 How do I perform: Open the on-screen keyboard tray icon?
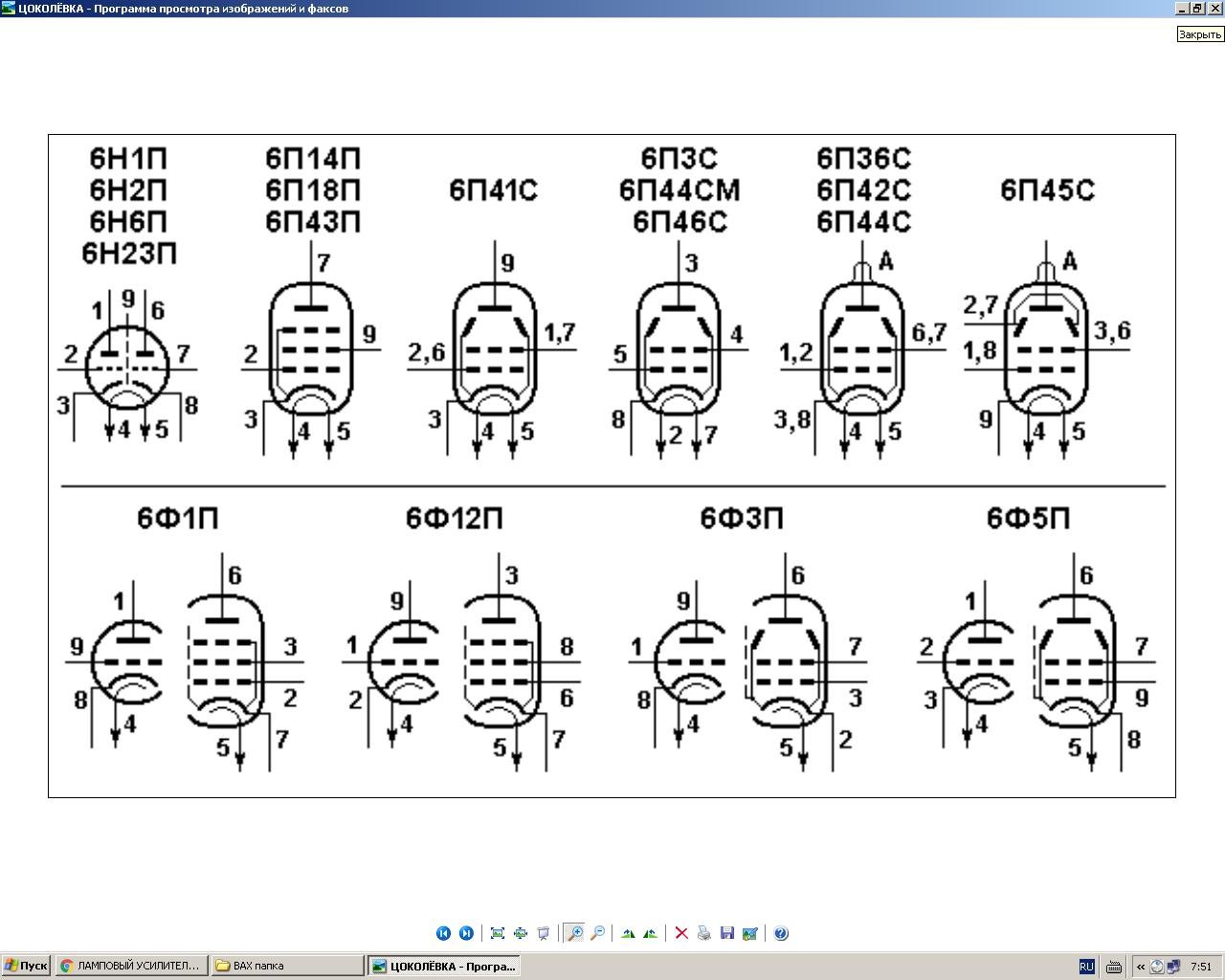point(1113,967)
